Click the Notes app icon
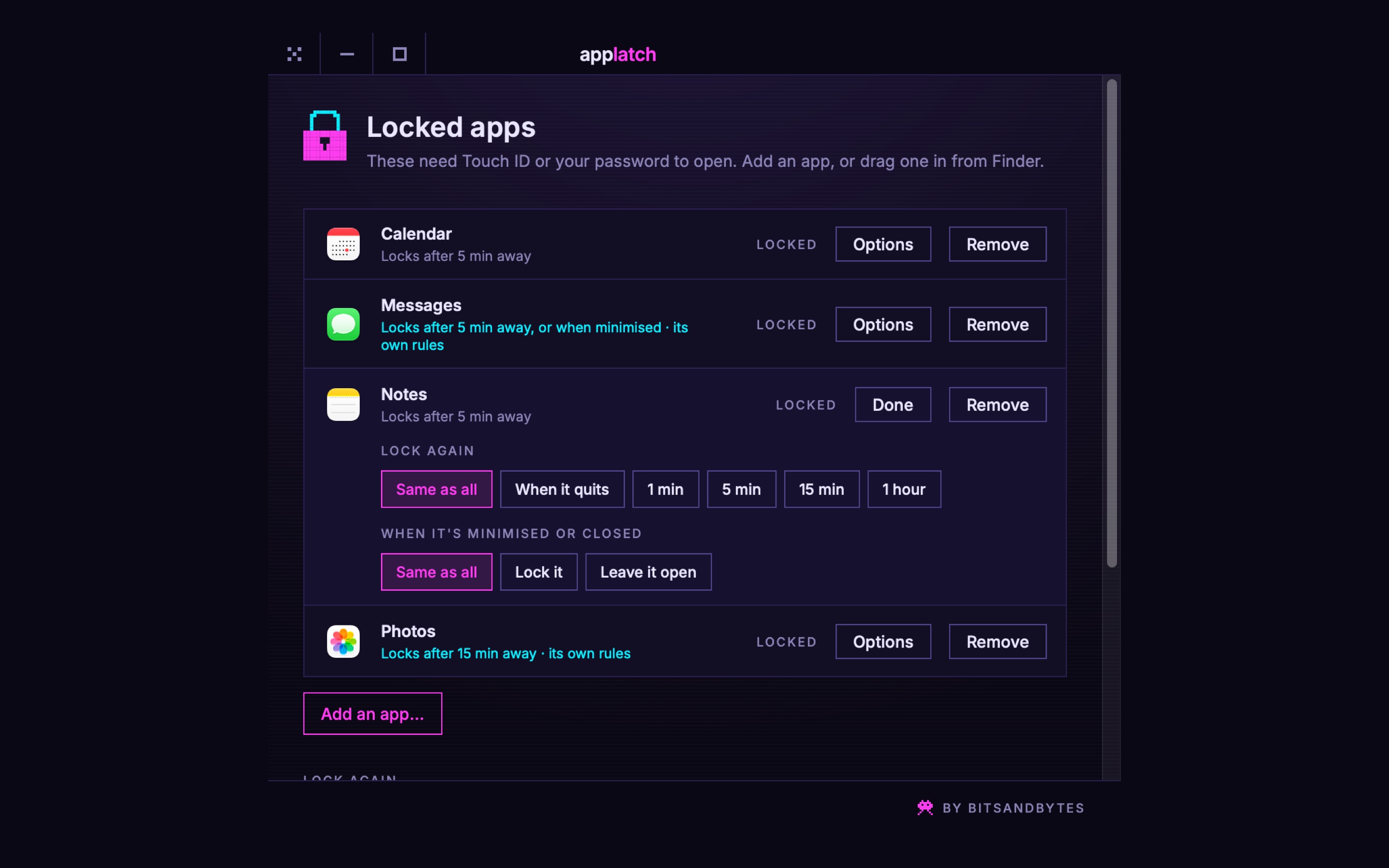Image resolution: width=1389 pixels, height=868 pixels. pyautogui.click(x=343, y=405)
